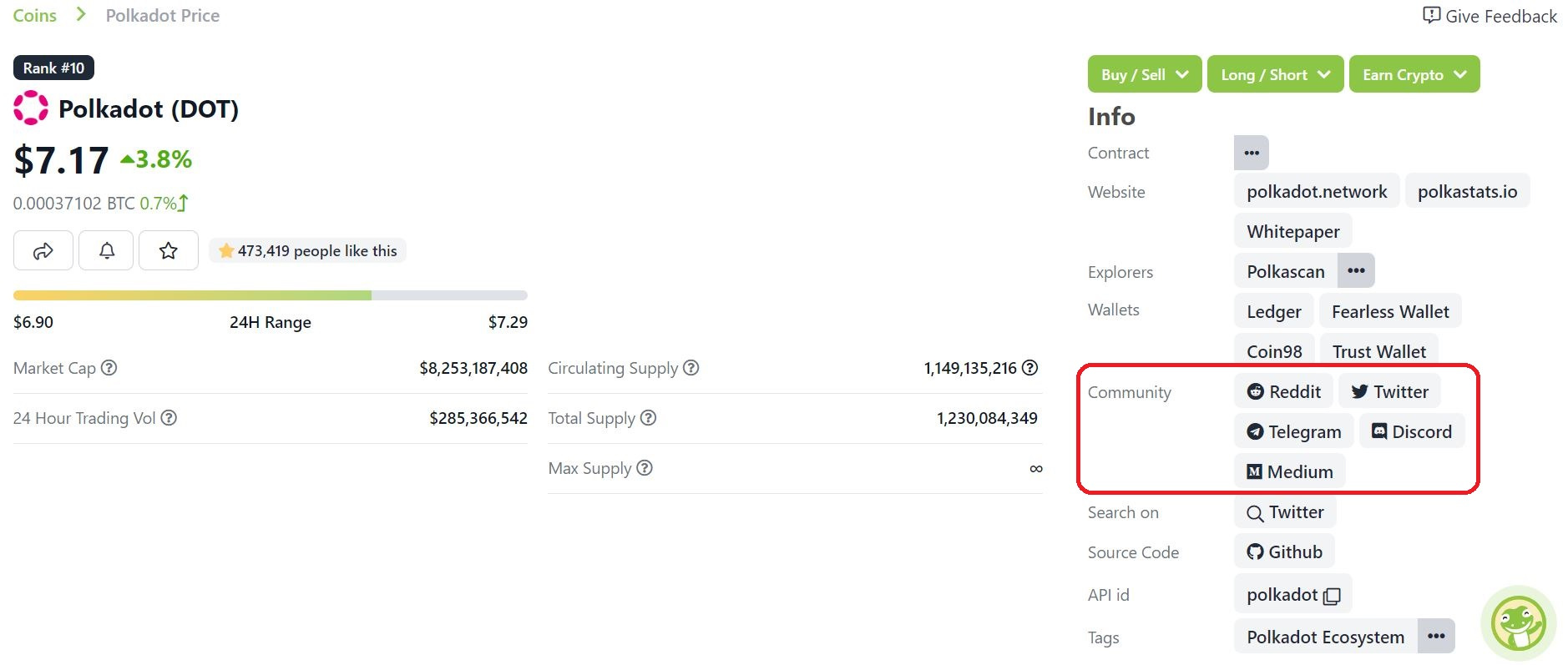Open the Reddit community link

coord(1283,391)
